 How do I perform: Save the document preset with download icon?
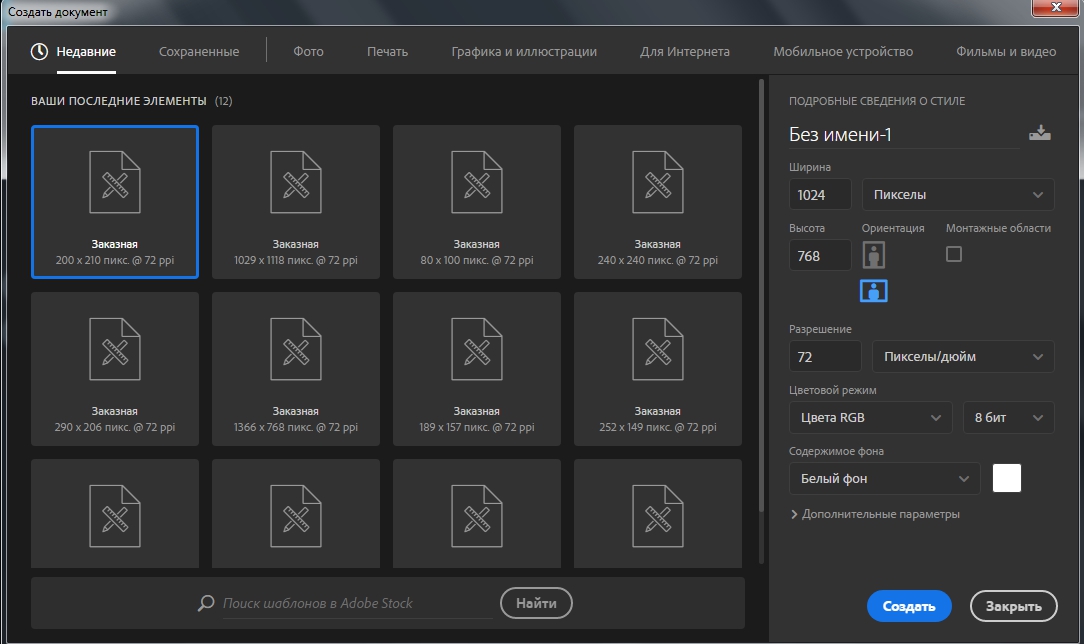click(1040, 133)
